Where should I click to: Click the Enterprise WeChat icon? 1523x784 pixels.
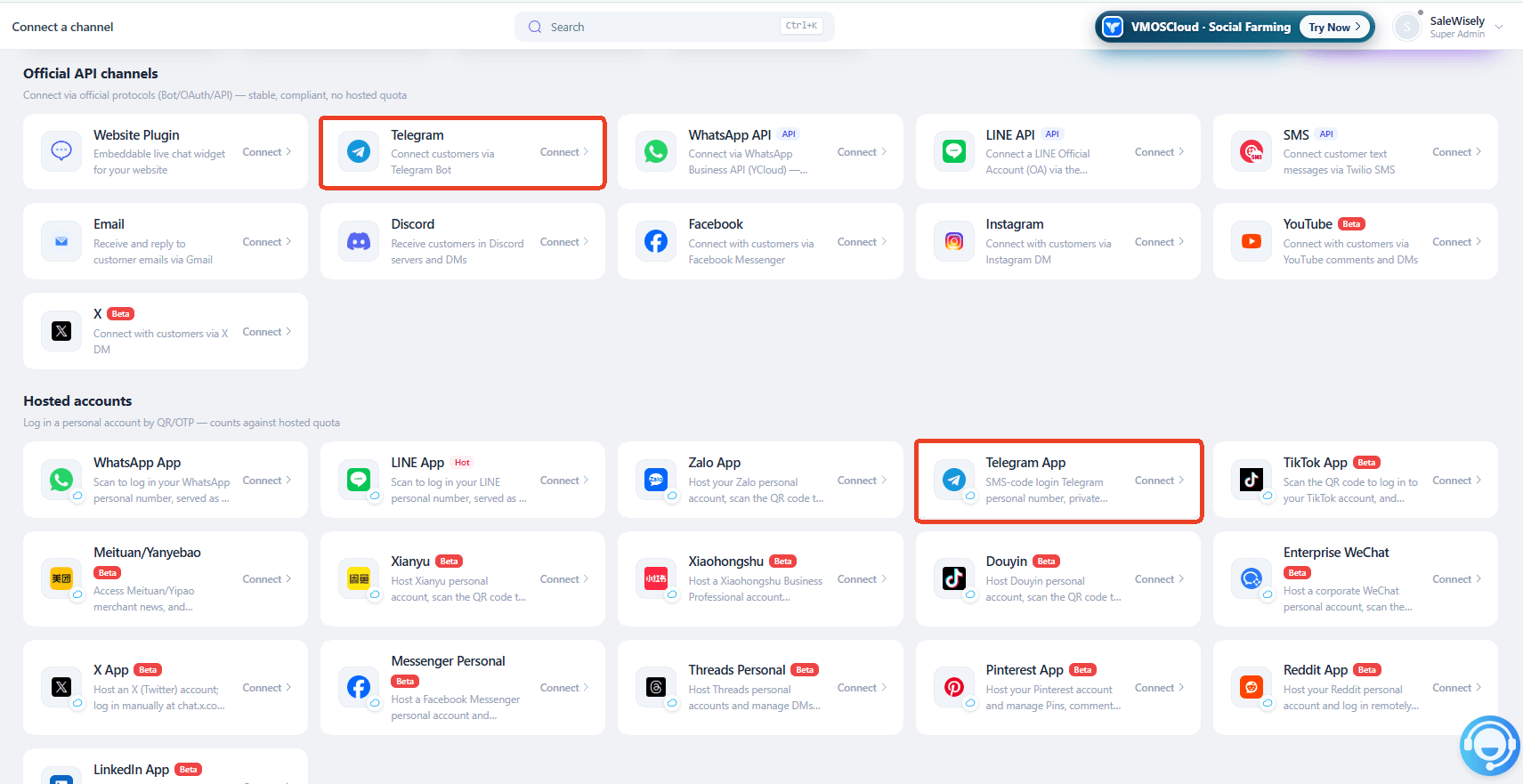pyautogui.click(x=1252, y=578)
